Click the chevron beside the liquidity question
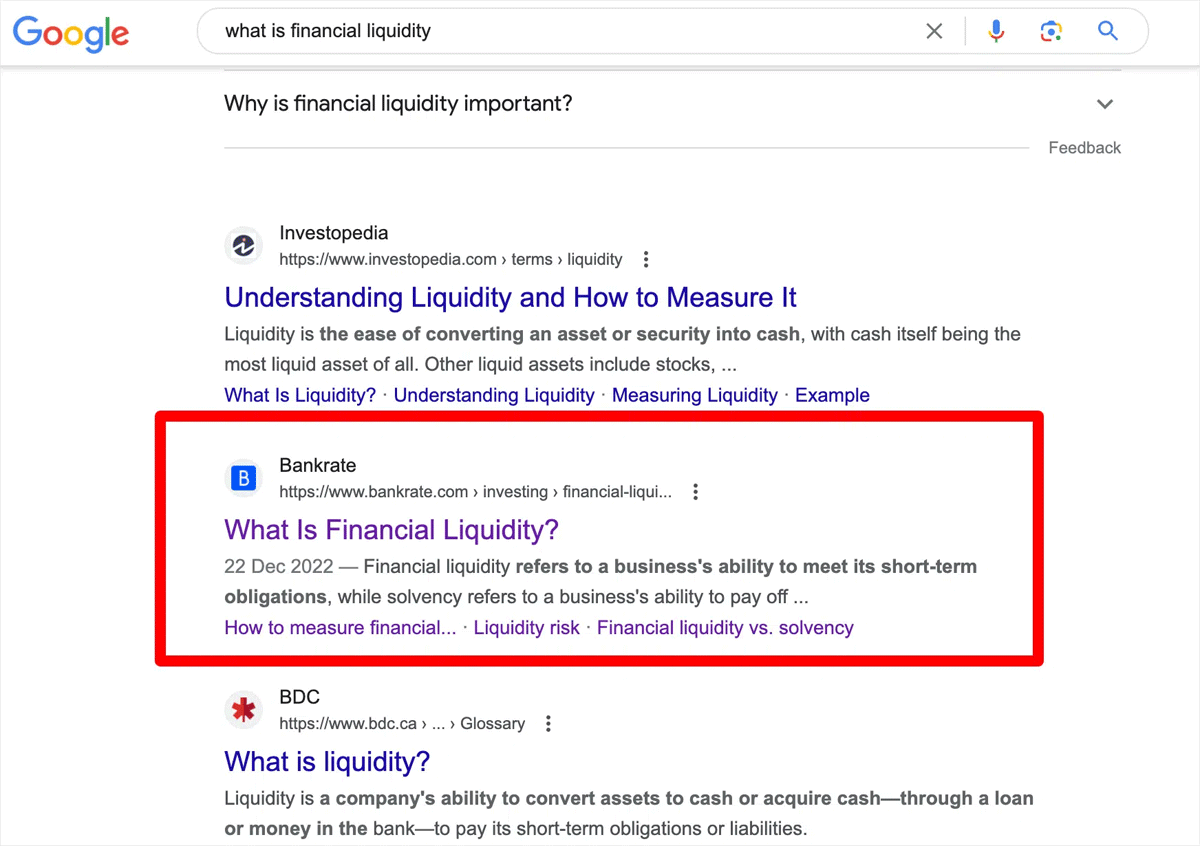Screen dimensions: 1200x846 coord(1105,104)
